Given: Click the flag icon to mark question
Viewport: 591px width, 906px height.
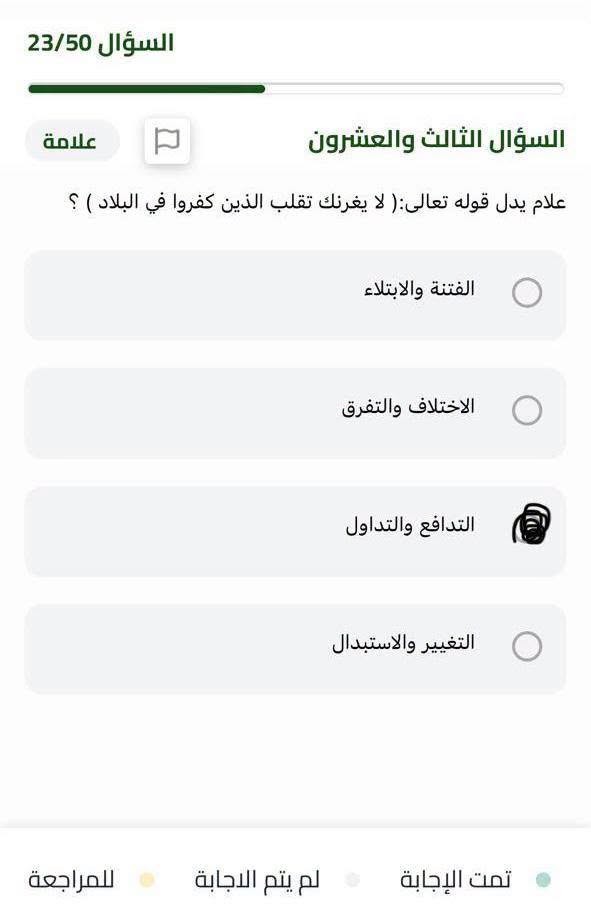Looking at the screenshot, I should pyautogui.click(x=167, y=140).
